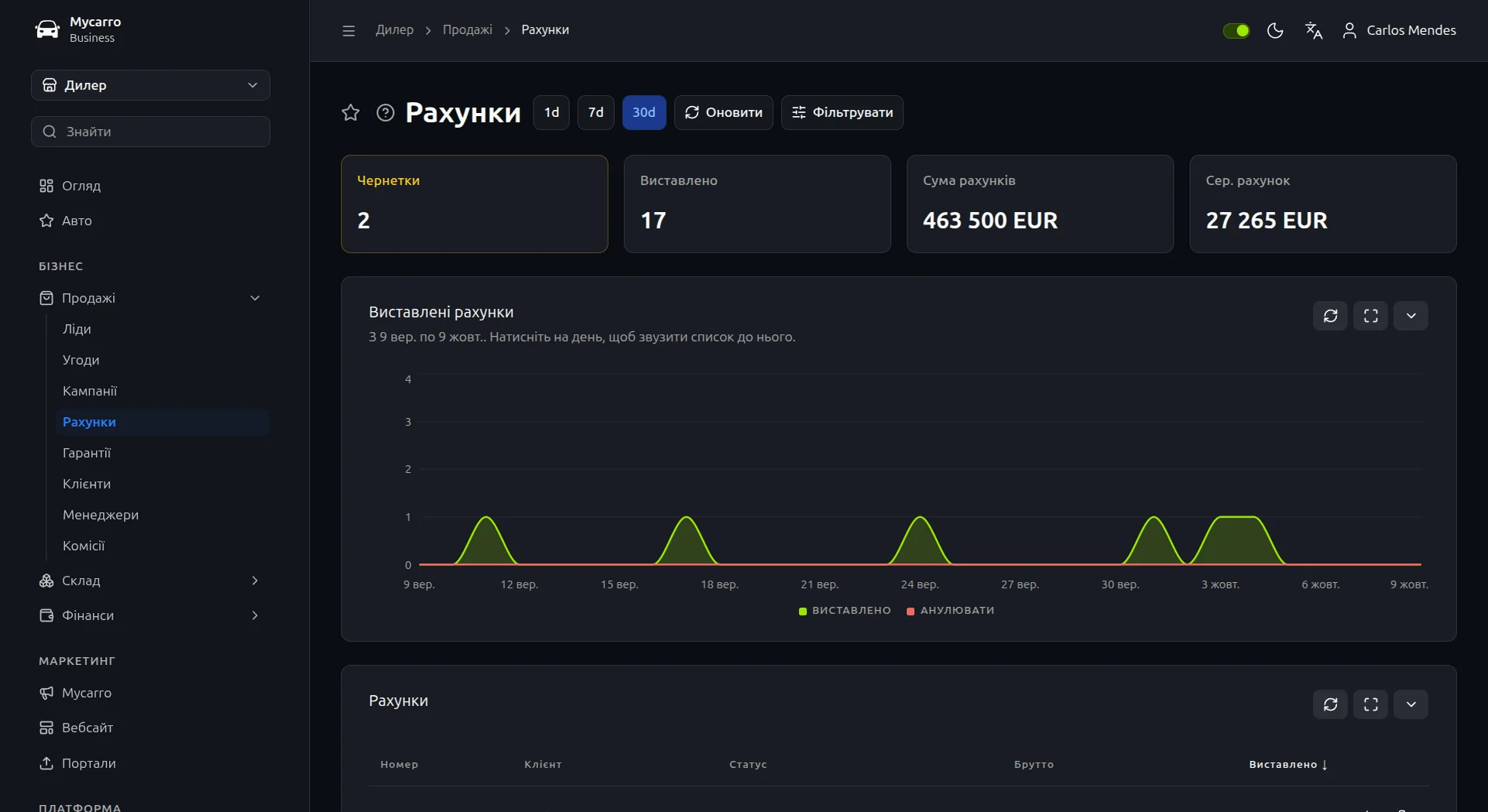Favorite this page with the star icon
The height and width of the screenshot is (812, 1488).
pos(351,112)
